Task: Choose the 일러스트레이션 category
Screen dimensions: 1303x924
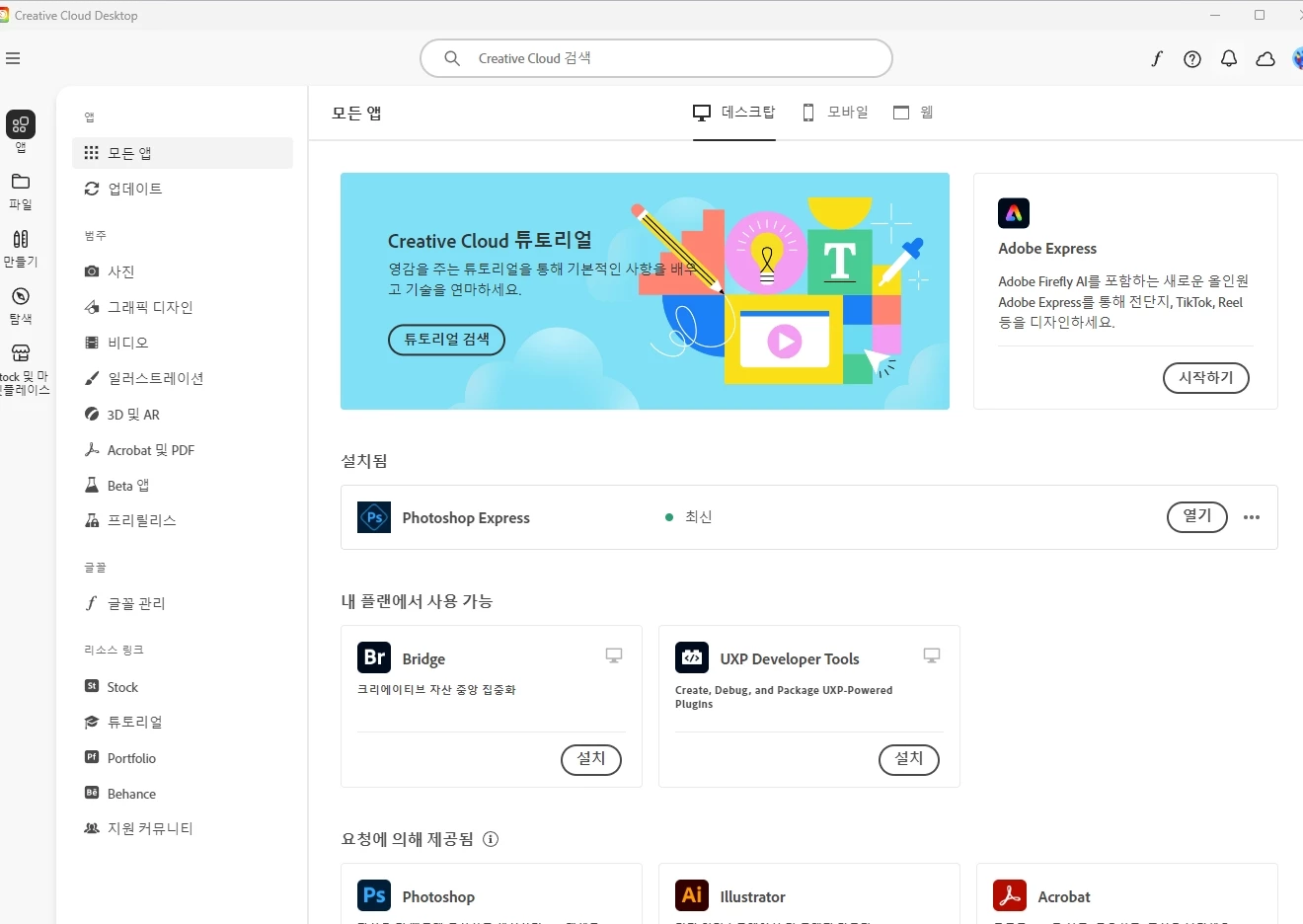Action: coord(183,378)
